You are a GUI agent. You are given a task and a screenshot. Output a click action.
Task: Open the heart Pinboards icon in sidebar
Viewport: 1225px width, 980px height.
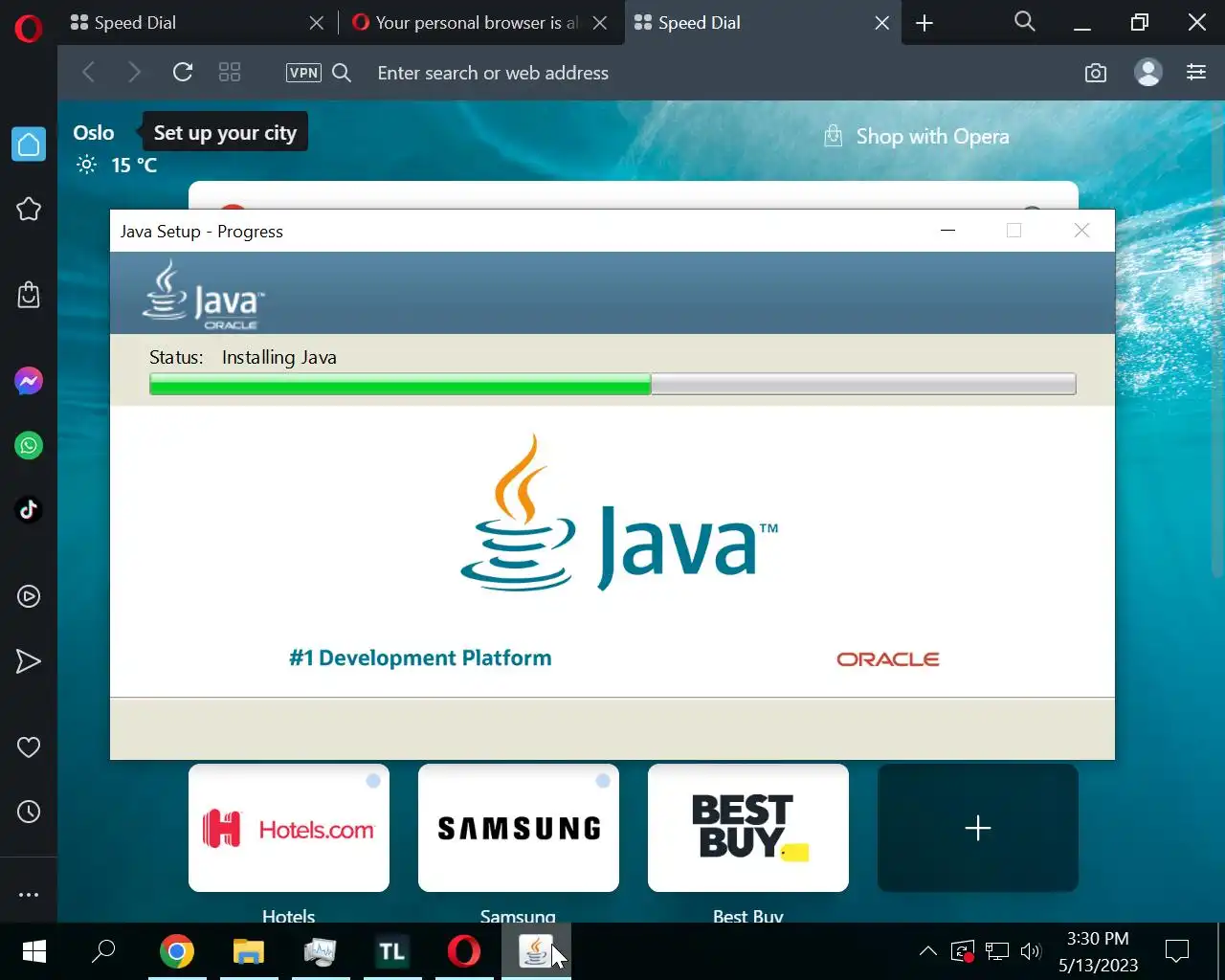[x=29, y=746]
